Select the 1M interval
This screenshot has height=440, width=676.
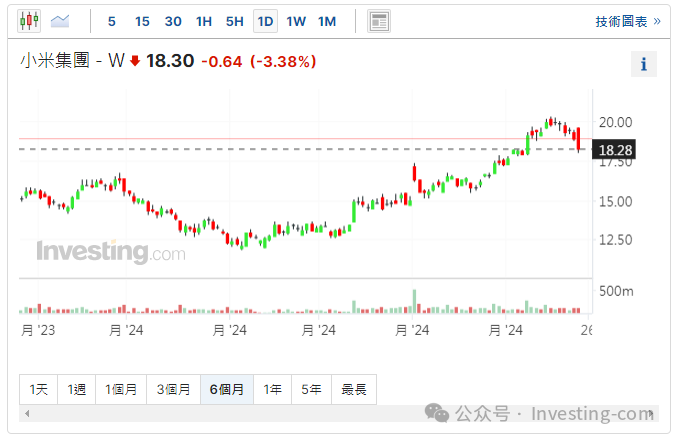pyautogui.click(x=327, y=21)
